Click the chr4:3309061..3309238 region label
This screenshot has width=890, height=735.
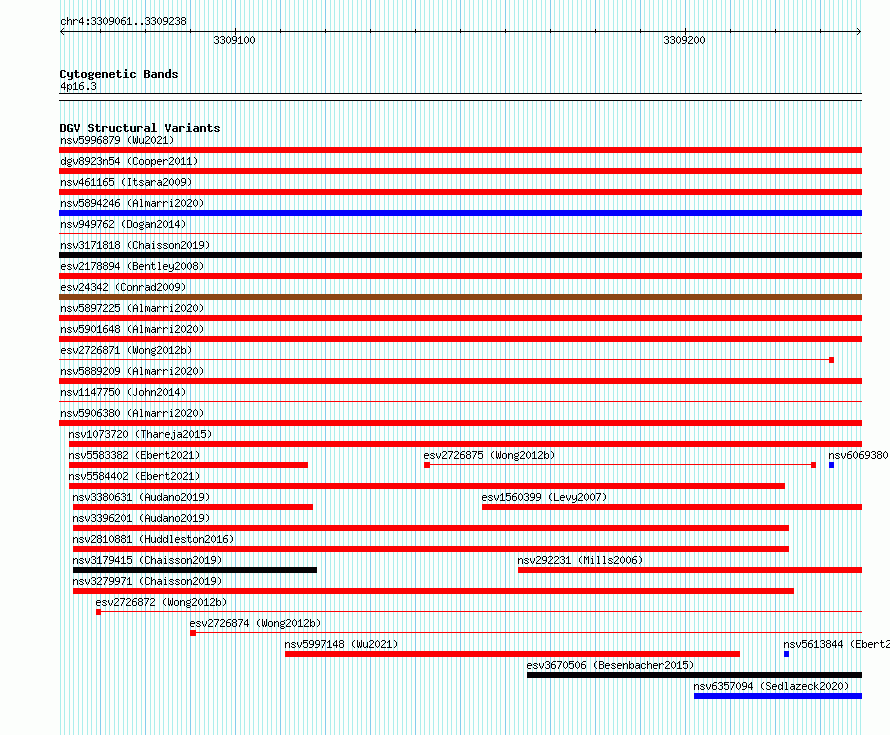(x=123, y=21)
